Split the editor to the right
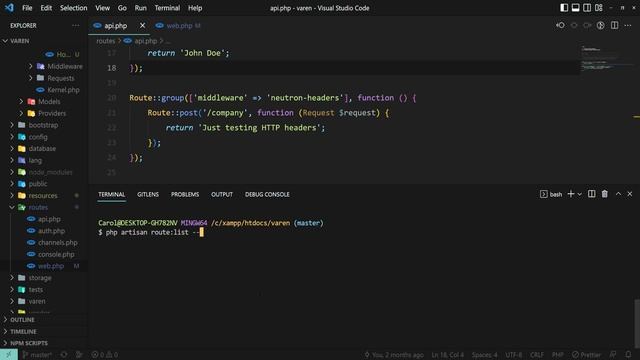This screenshot has width=640, height=360. click(x=614, y=25)
